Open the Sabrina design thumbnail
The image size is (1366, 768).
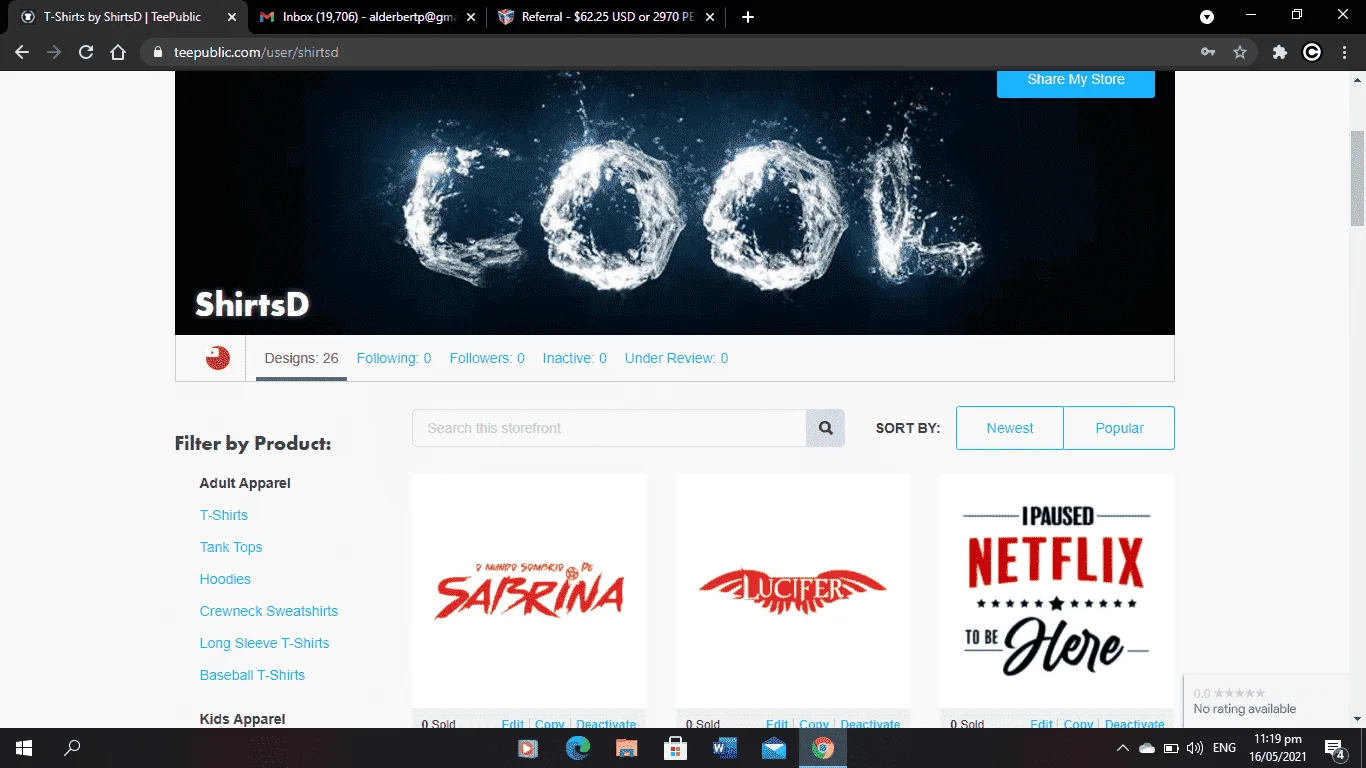coord(528,591)
